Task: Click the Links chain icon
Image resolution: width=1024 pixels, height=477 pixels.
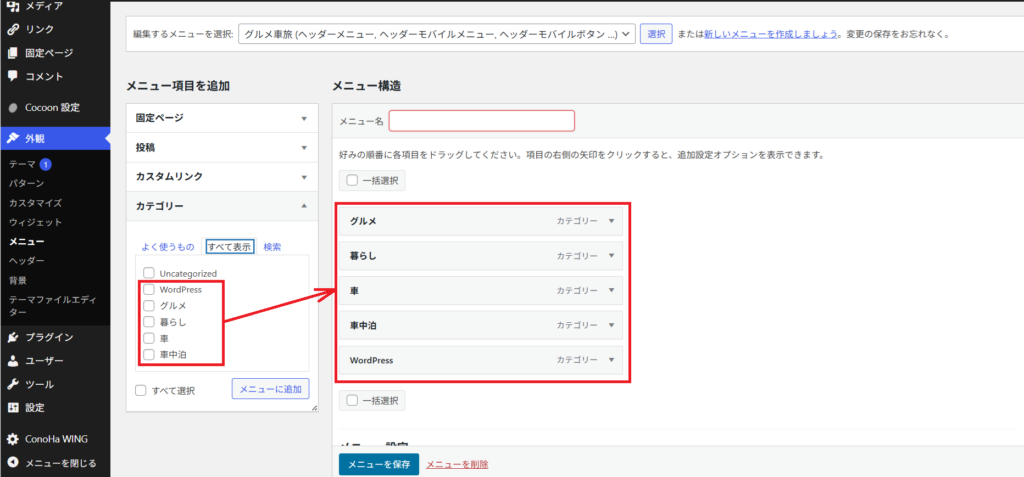Action: click(x=12, y=29)
